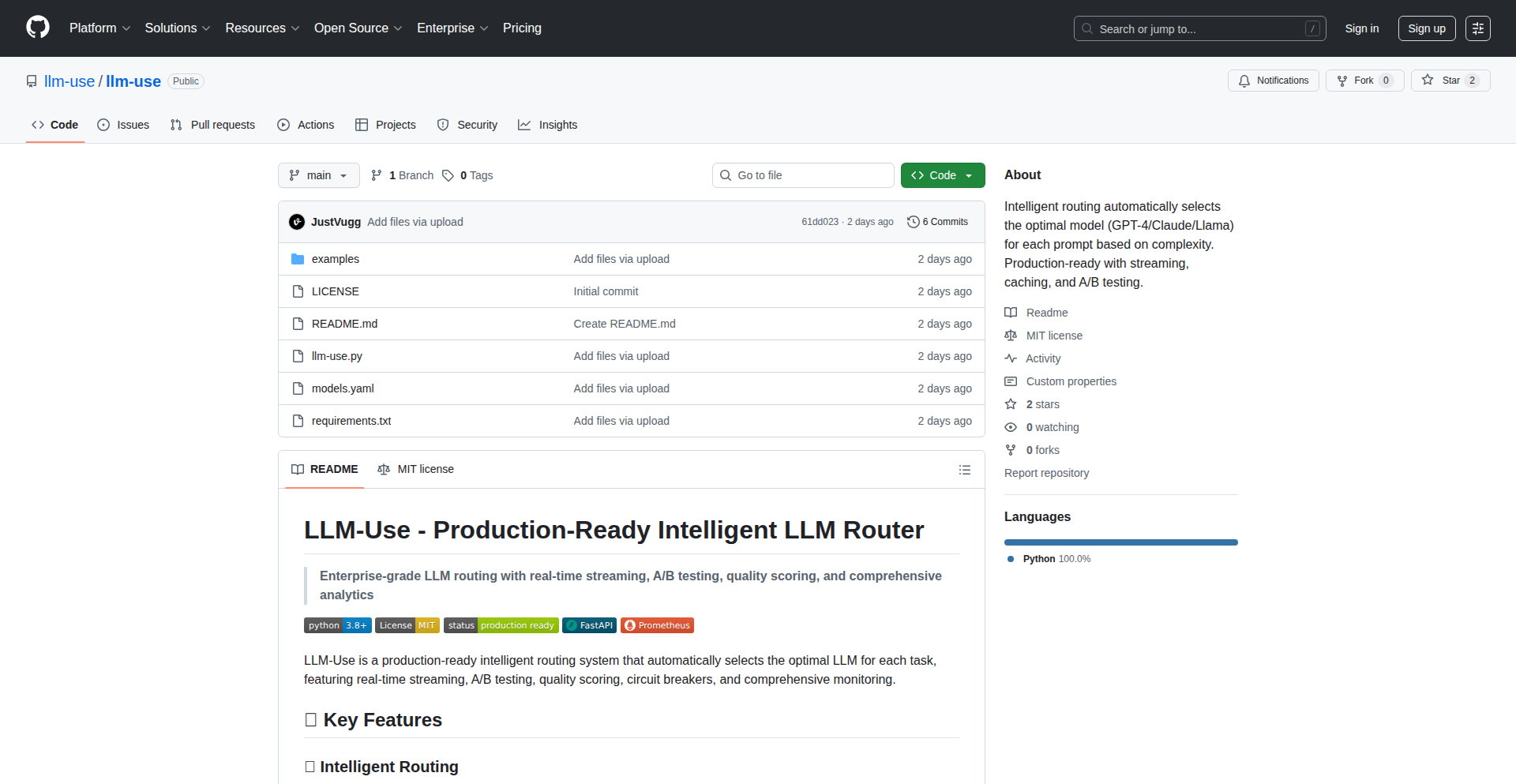Click the GitHub logo icon
Image resolution: width=1516 pixels, height=784 pixels.
(37, 28)
